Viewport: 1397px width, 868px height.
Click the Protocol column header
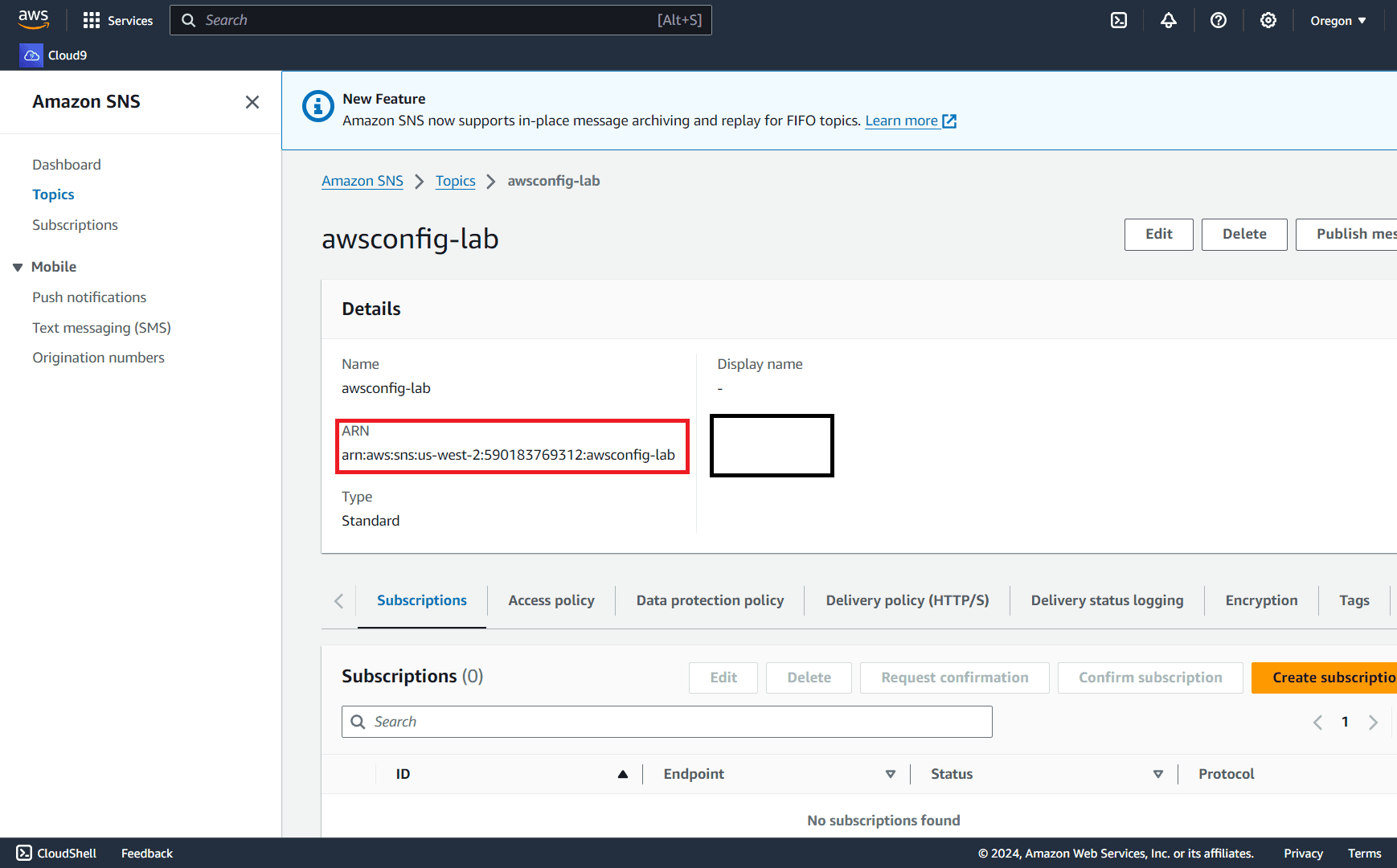pyautogui.click(x=1226, y=774)
